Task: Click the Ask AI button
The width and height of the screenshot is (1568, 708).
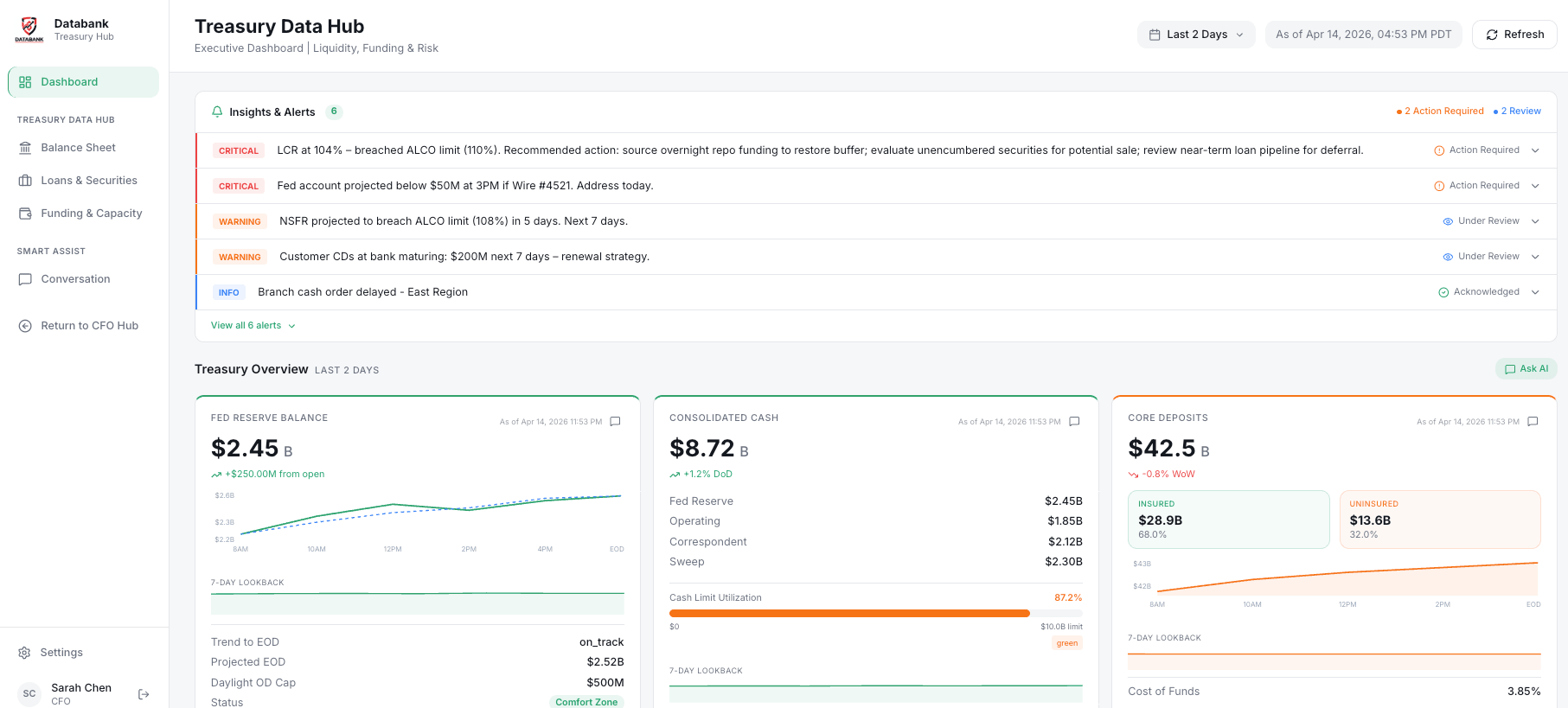Action: click(1526, 369)
